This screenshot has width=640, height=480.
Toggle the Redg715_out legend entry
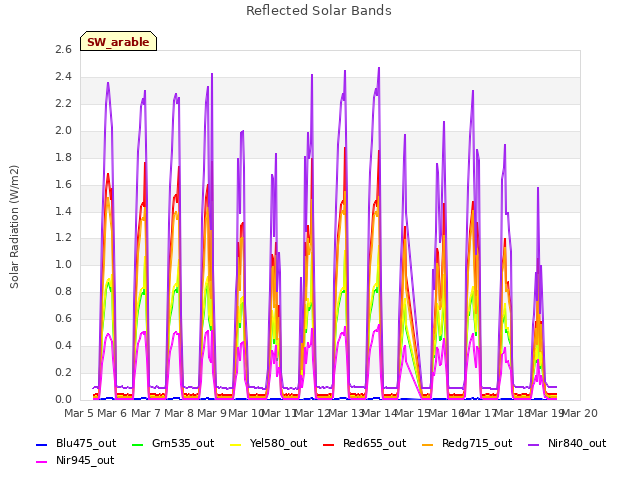[x=467, y=444]
